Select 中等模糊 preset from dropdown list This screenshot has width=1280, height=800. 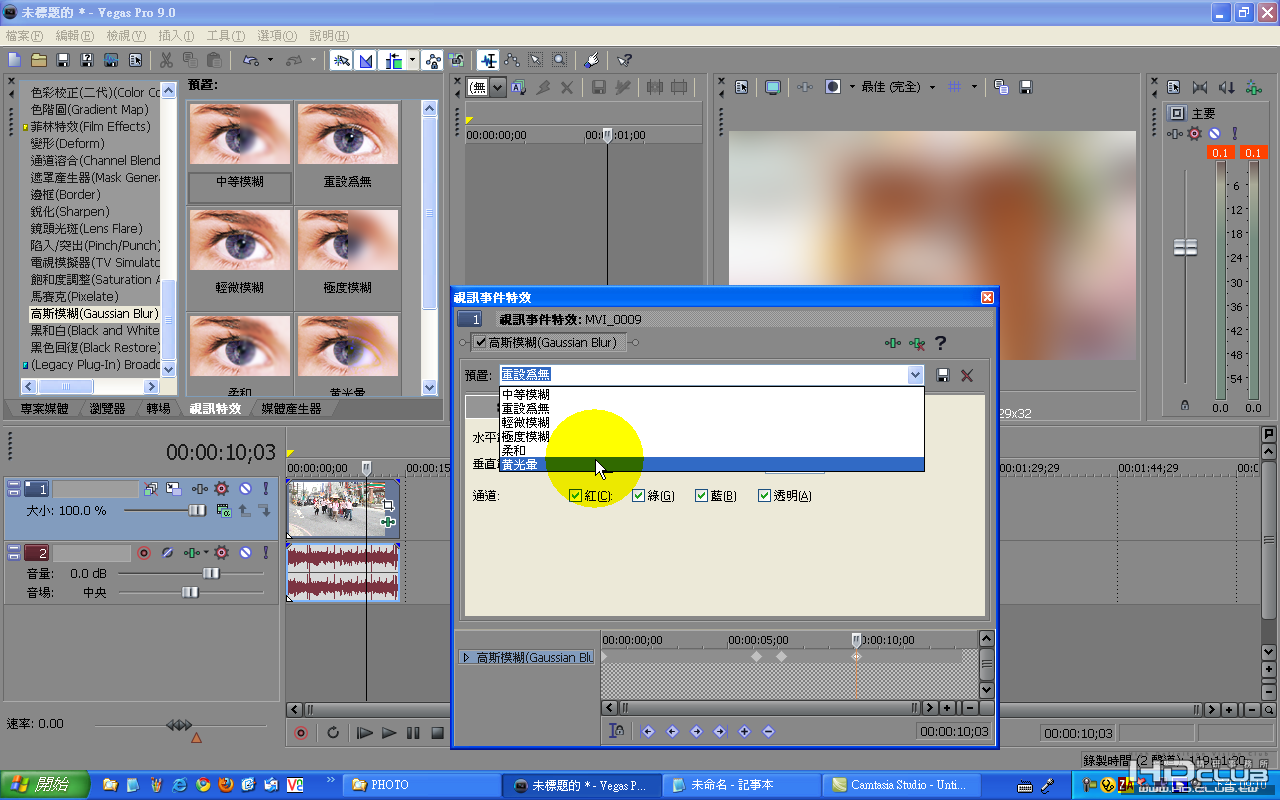(711, 395)
